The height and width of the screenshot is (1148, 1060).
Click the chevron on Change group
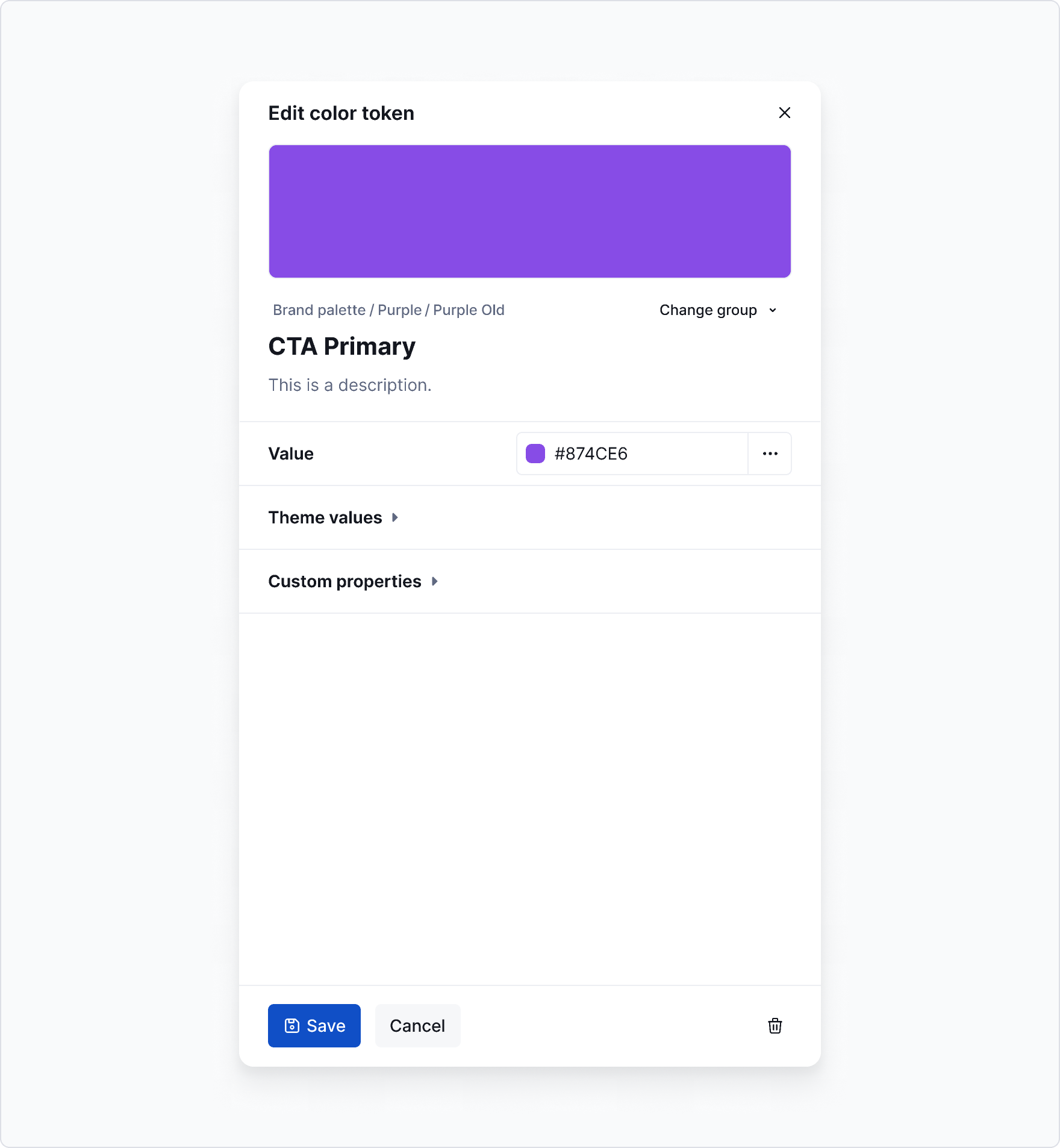pos(773,310)
